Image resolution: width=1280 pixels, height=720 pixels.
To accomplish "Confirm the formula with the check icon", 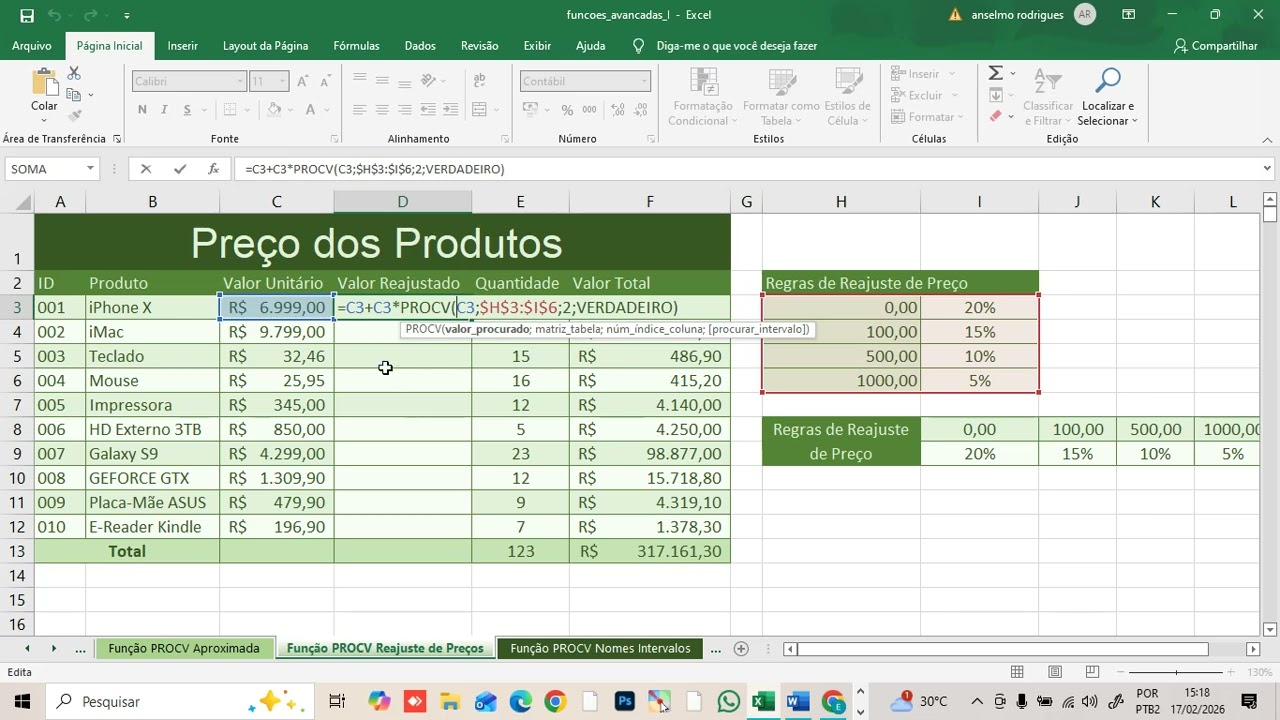I will [180, 169].
